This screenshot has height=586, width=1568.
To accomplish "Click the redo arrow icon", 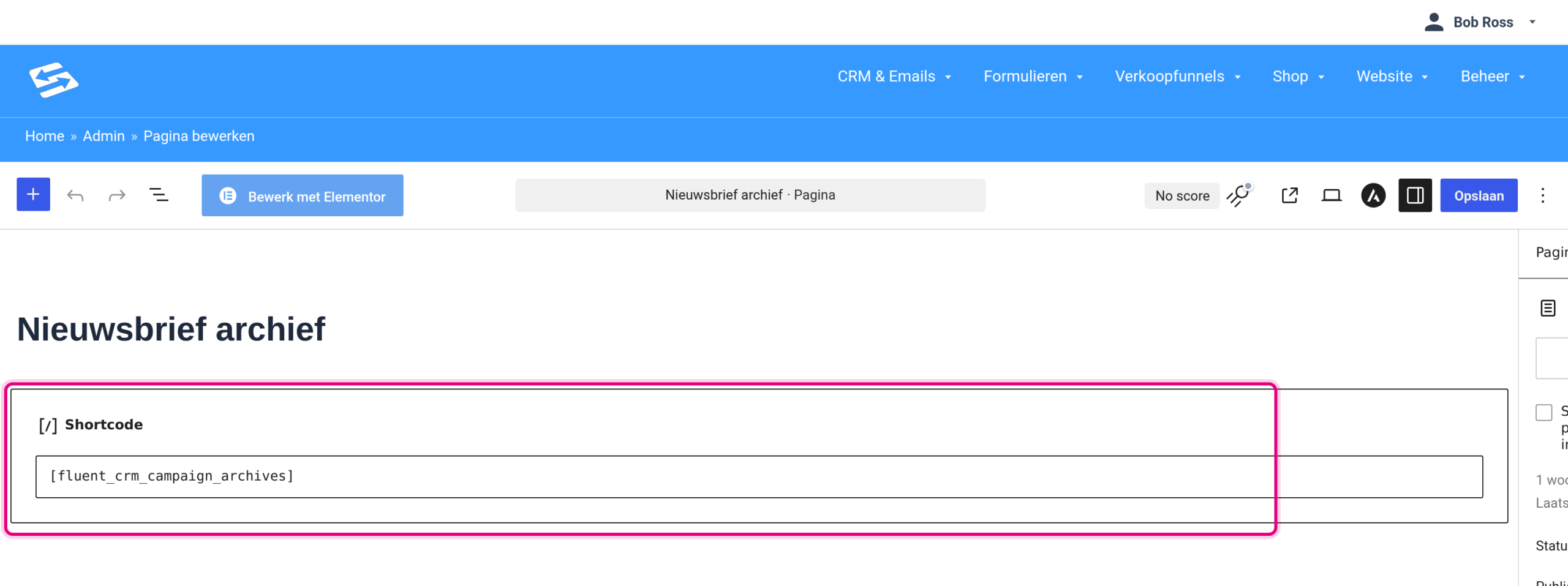I will 117,195.
